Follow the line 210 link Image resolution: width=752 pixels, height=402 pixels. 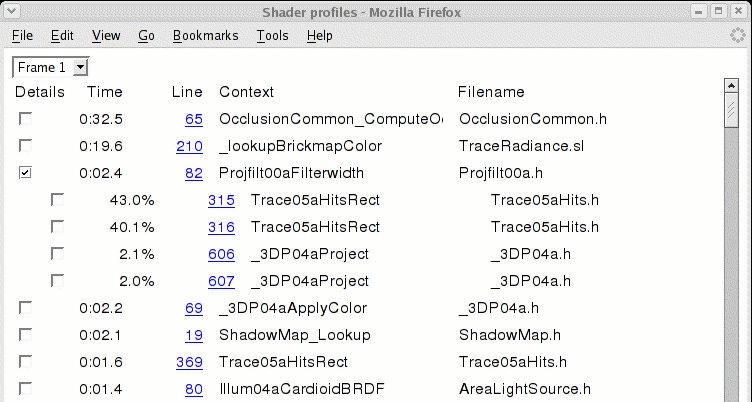coord(189,146)
